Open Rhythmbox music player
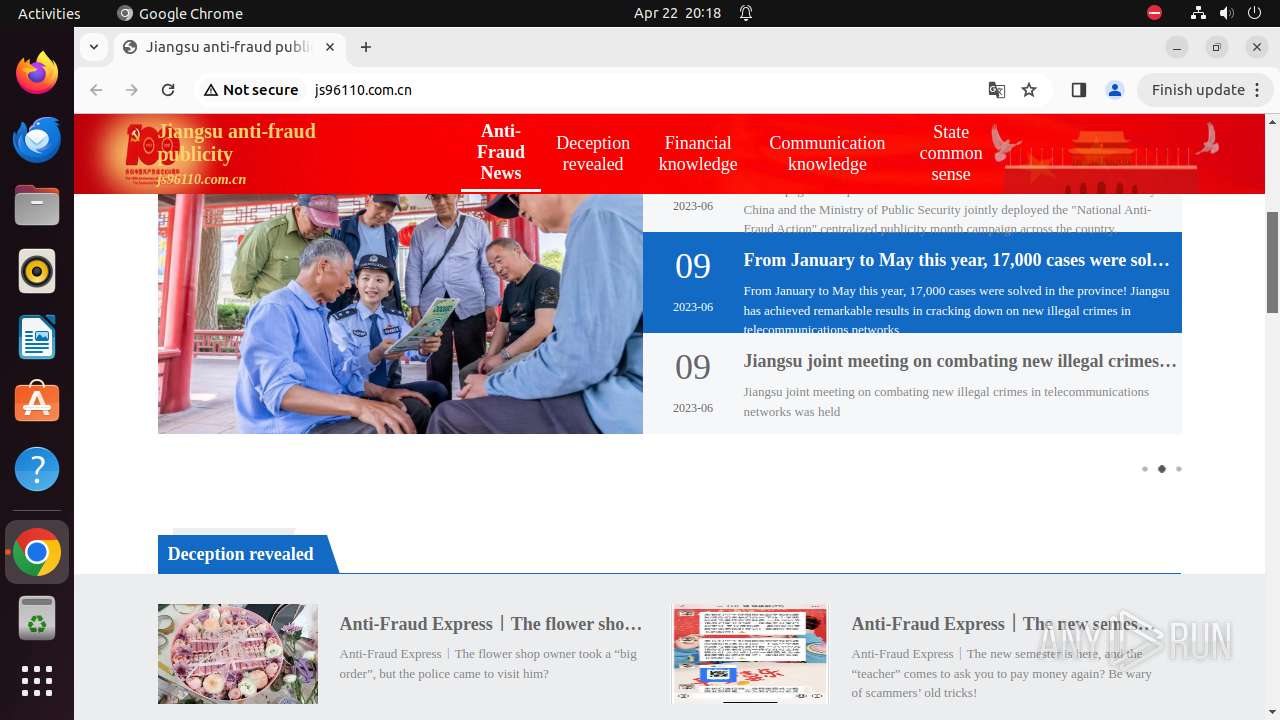 (37, 271)
